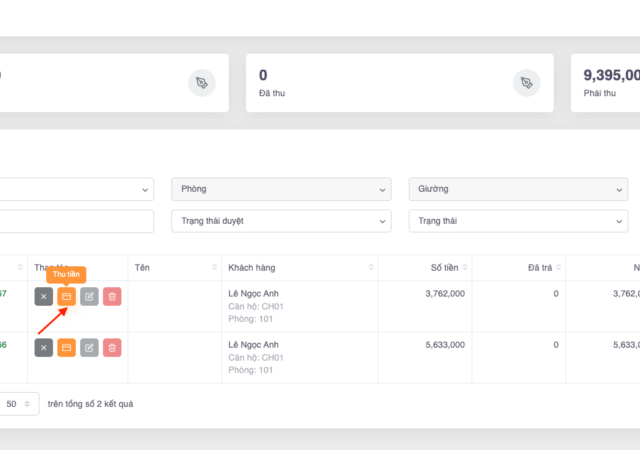Click the edit pencil icon in second row
640x450 pixels.
[89, 347]
